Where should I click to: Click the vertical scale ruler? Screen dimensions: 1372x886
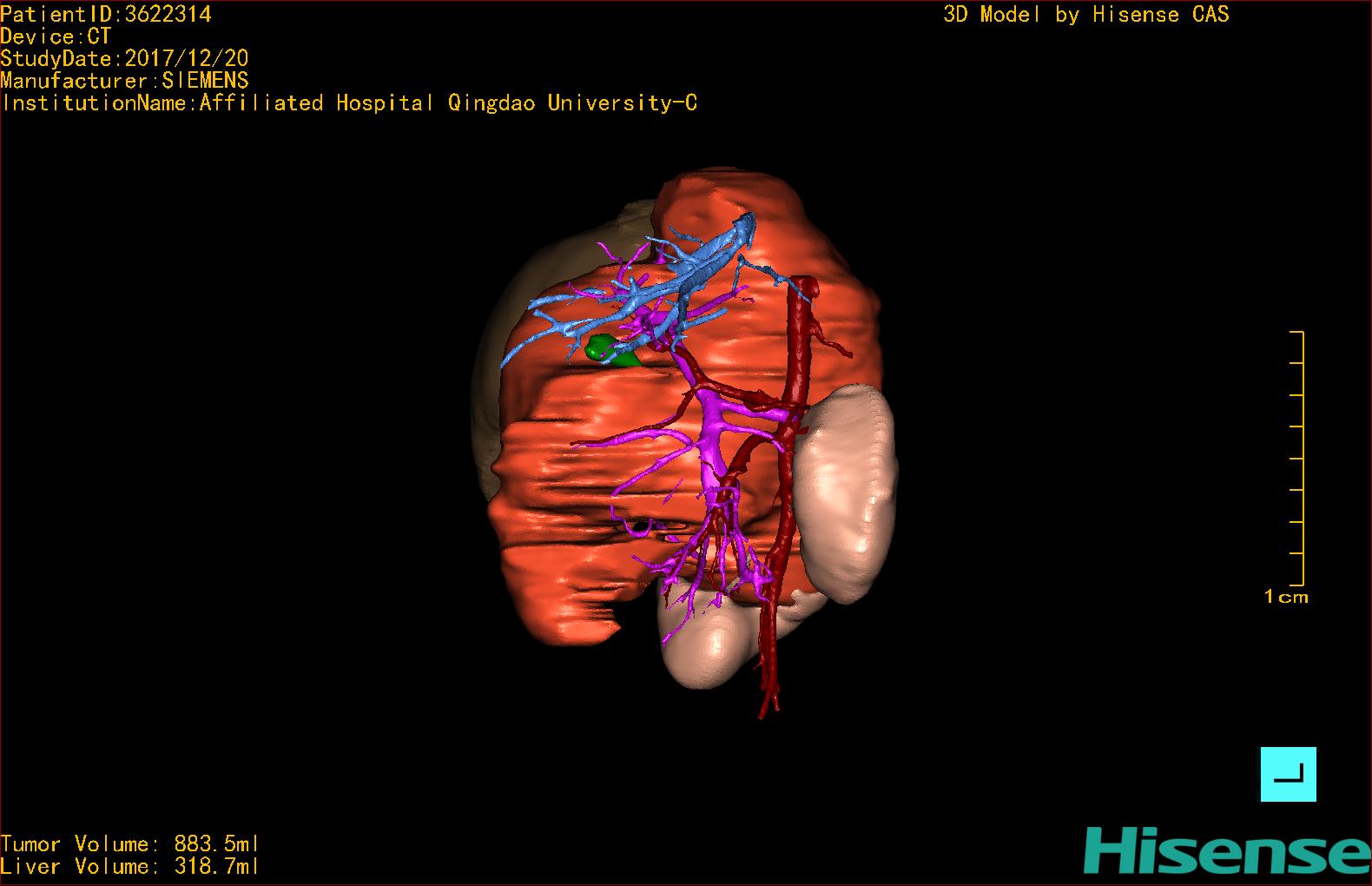(x=1300, y=458)
